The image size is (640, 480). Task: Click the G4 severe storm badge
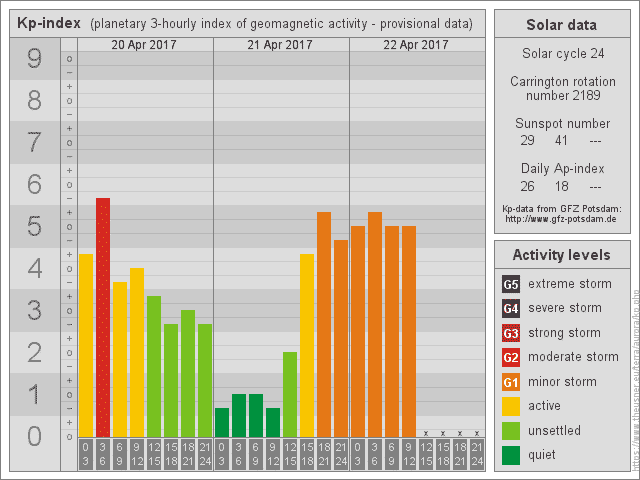[x=511, y=308]
